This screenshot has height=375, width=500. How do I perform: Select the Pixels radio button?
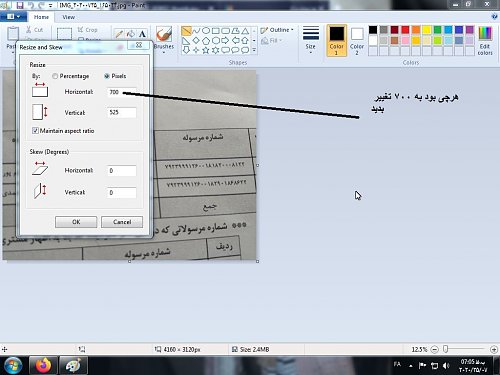pos(107,76)
